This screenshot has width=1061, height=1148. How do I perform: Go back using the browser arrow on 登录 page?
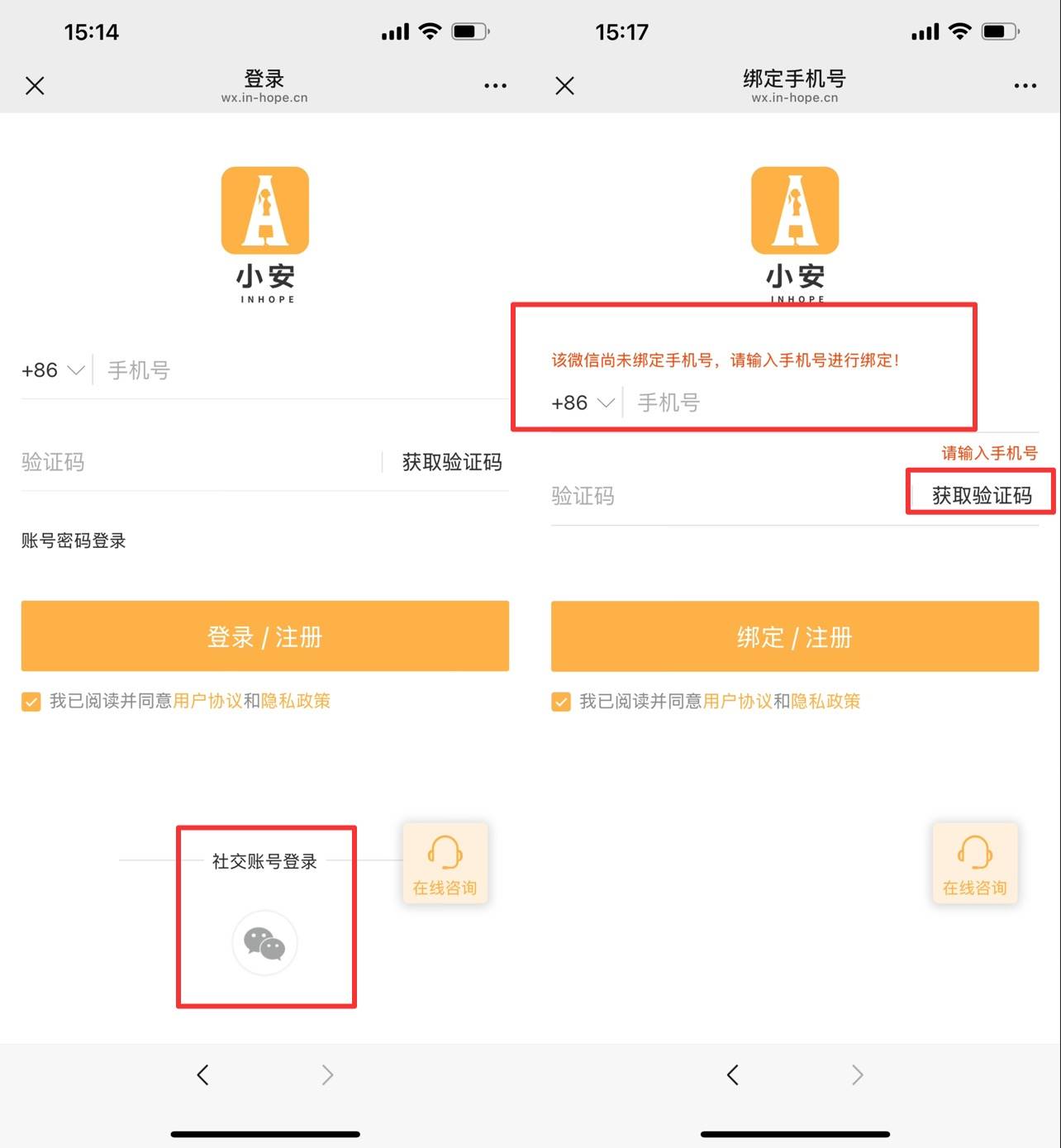203,1074
